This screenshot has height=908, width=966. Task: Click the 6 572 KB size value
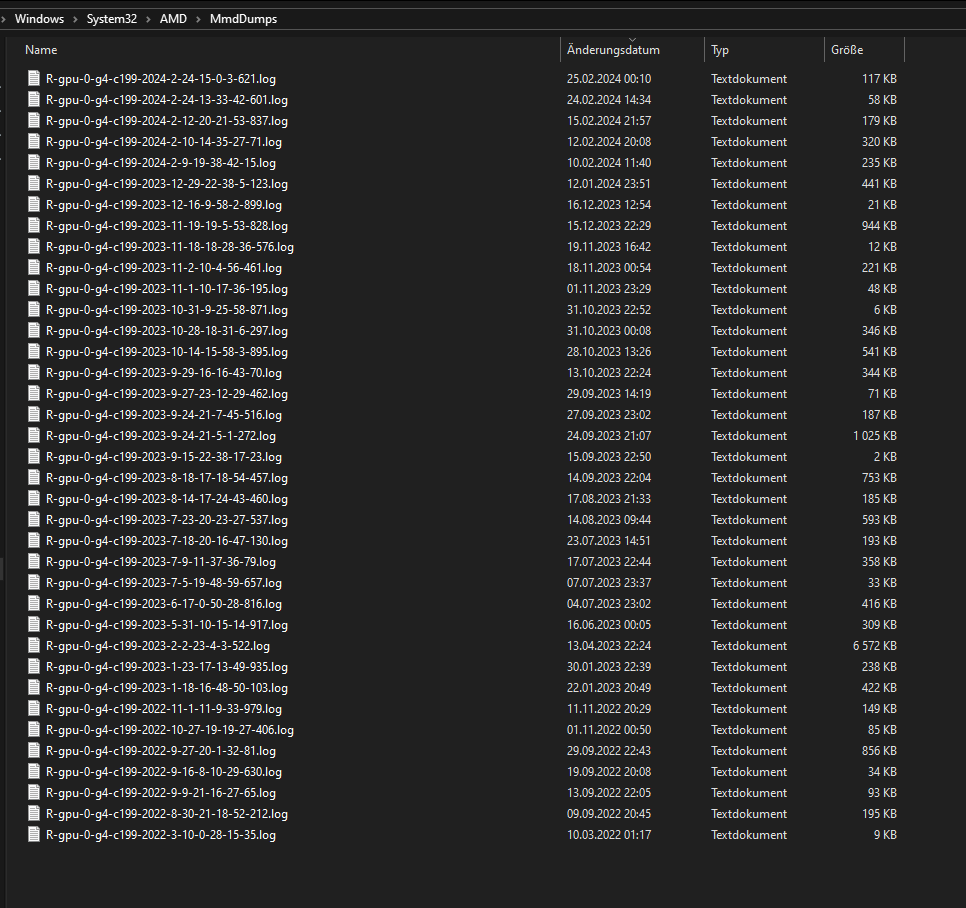pos(875,646)
